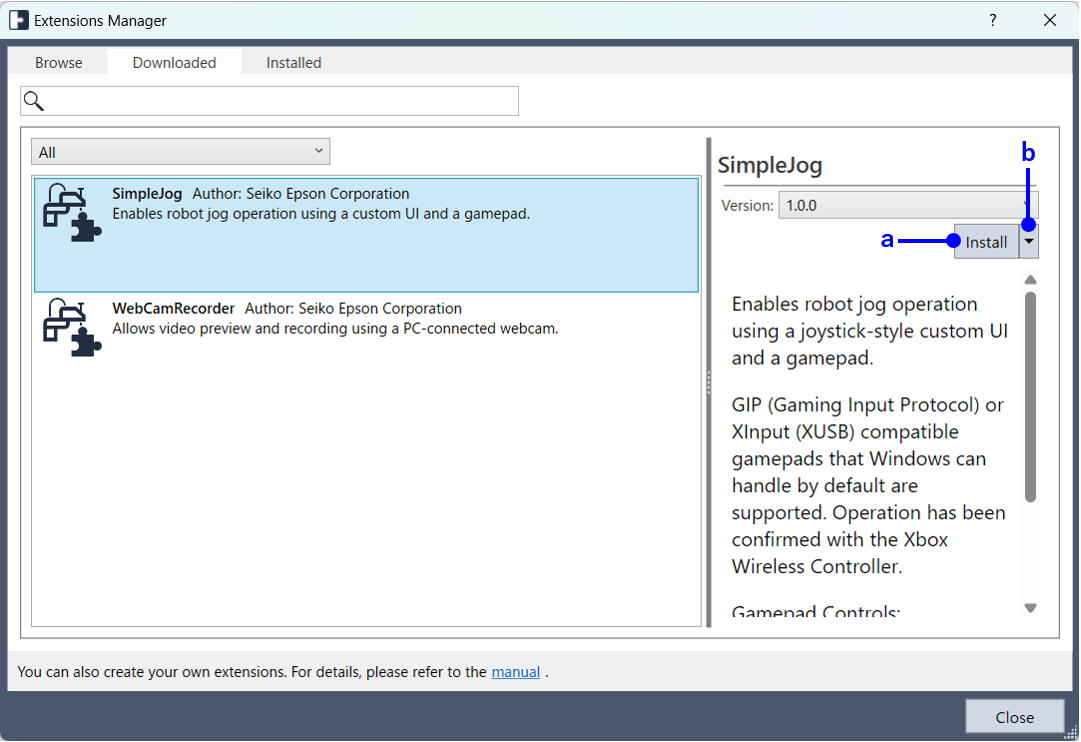This screenshot has height=742, width=1081.
Task: Click the Extensions Manager title bar app icon
Action: point(18,20)
